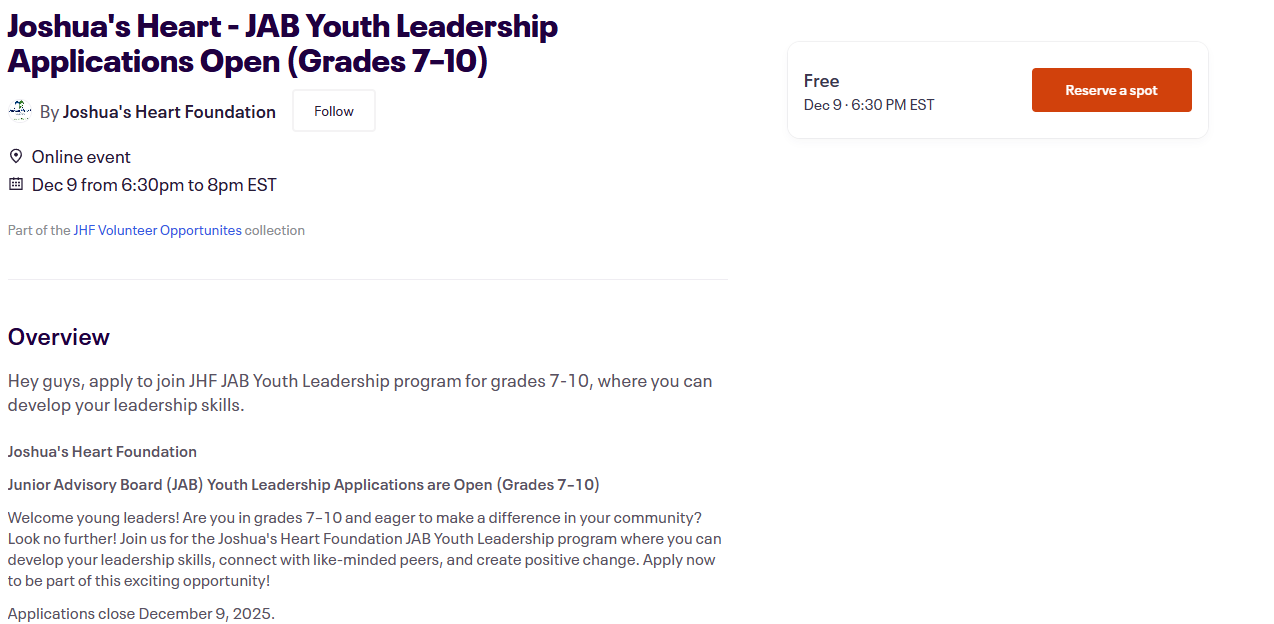Image resolution: width=1274 pixels, height=624 pixels.
Task: Click the horizontal divider above Overview
Action: [367, 280]
